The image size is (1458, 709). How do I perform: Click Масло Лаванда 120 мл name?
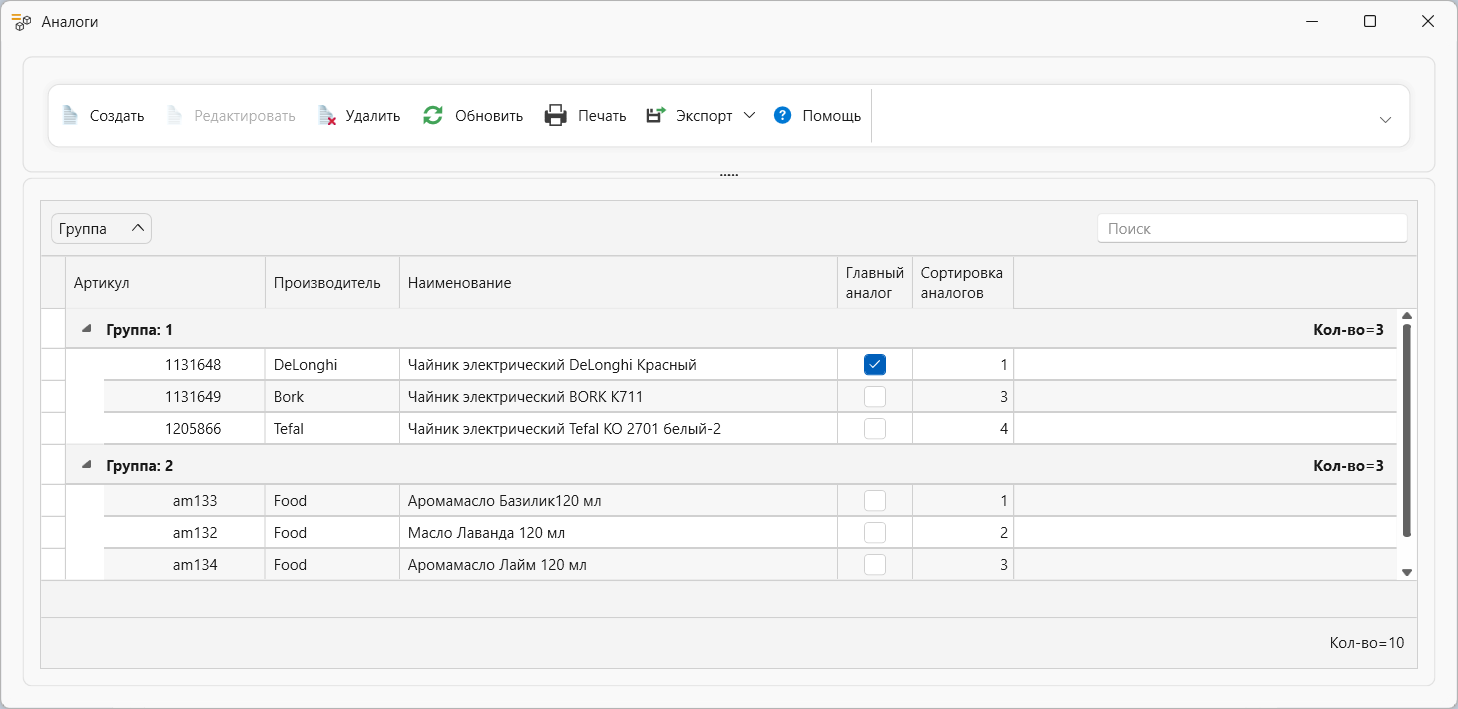tap(487, 533)
